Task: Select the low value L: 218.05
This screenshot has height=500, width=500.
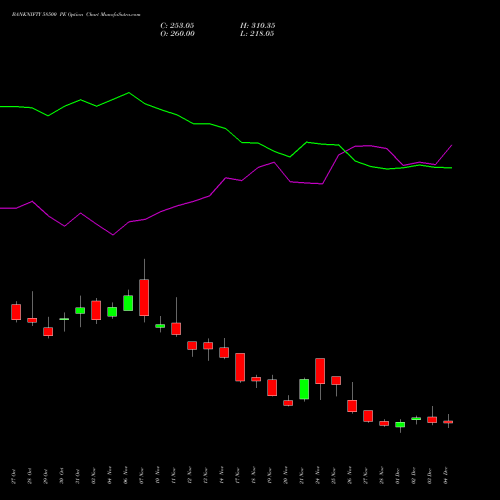Action: (x=257, y=34)
